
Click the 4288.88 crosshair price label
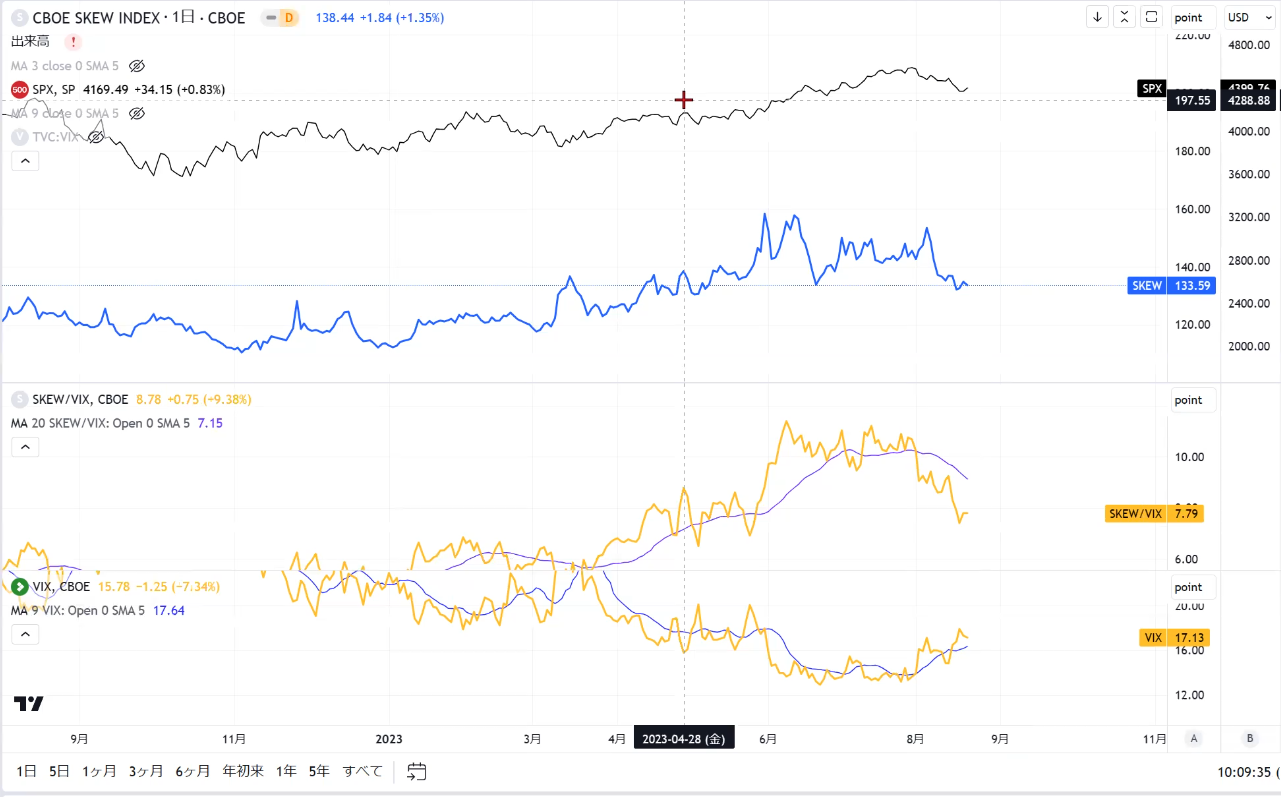pos(1250,100)
